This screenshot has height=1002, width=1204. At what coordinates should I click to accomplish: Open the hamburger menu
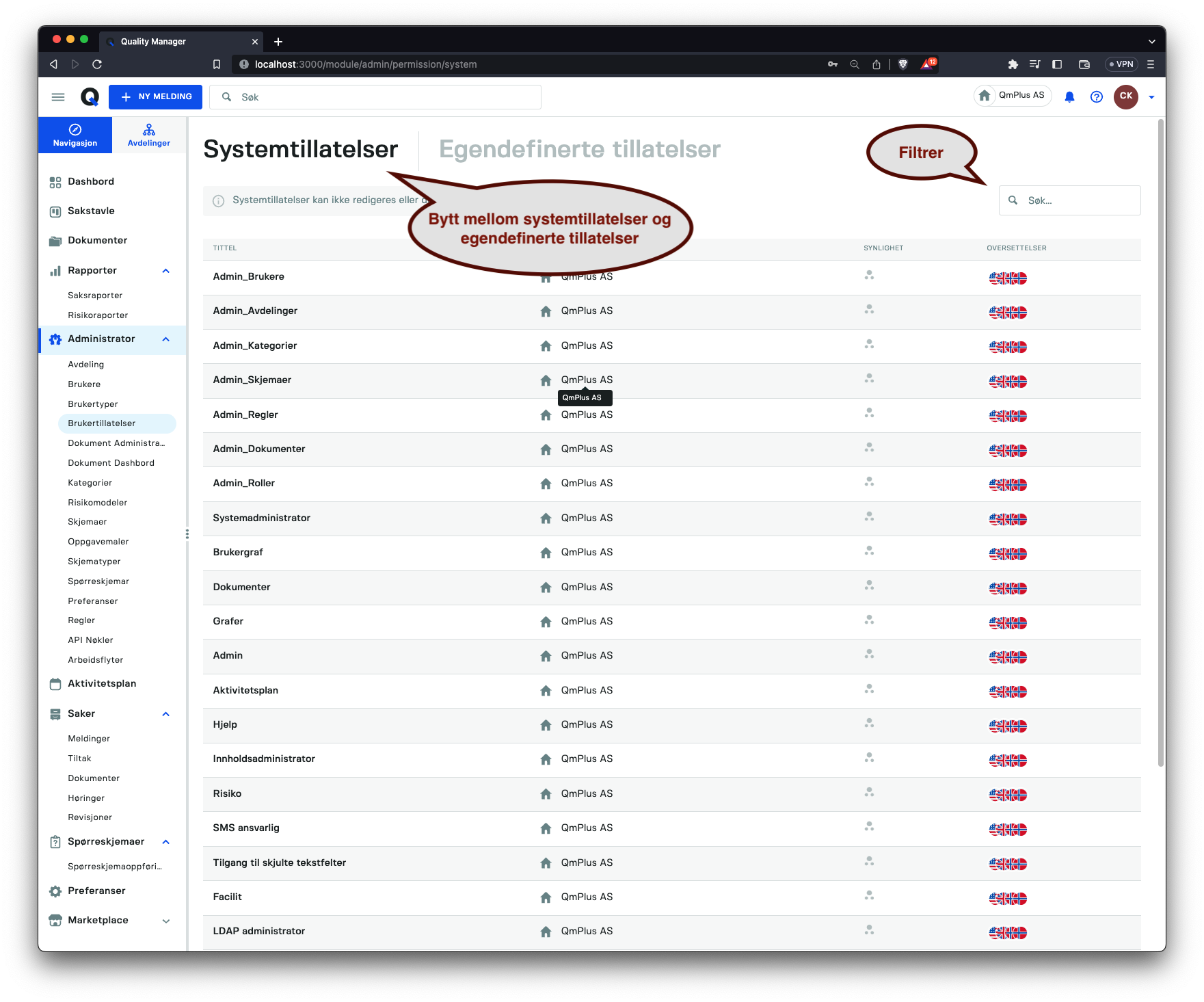(58, 97)
